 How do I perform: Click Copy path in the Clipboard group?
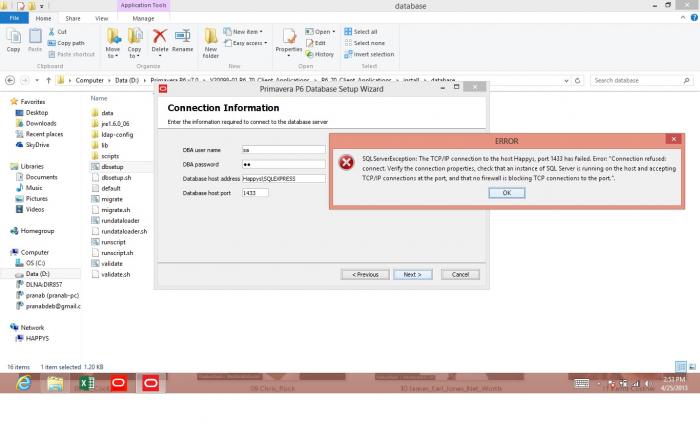(66, 43)
